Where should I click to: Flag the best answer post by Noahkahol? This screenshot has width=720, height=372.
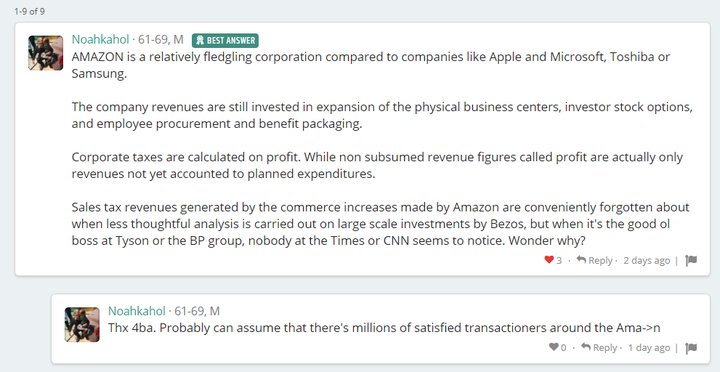691,260
